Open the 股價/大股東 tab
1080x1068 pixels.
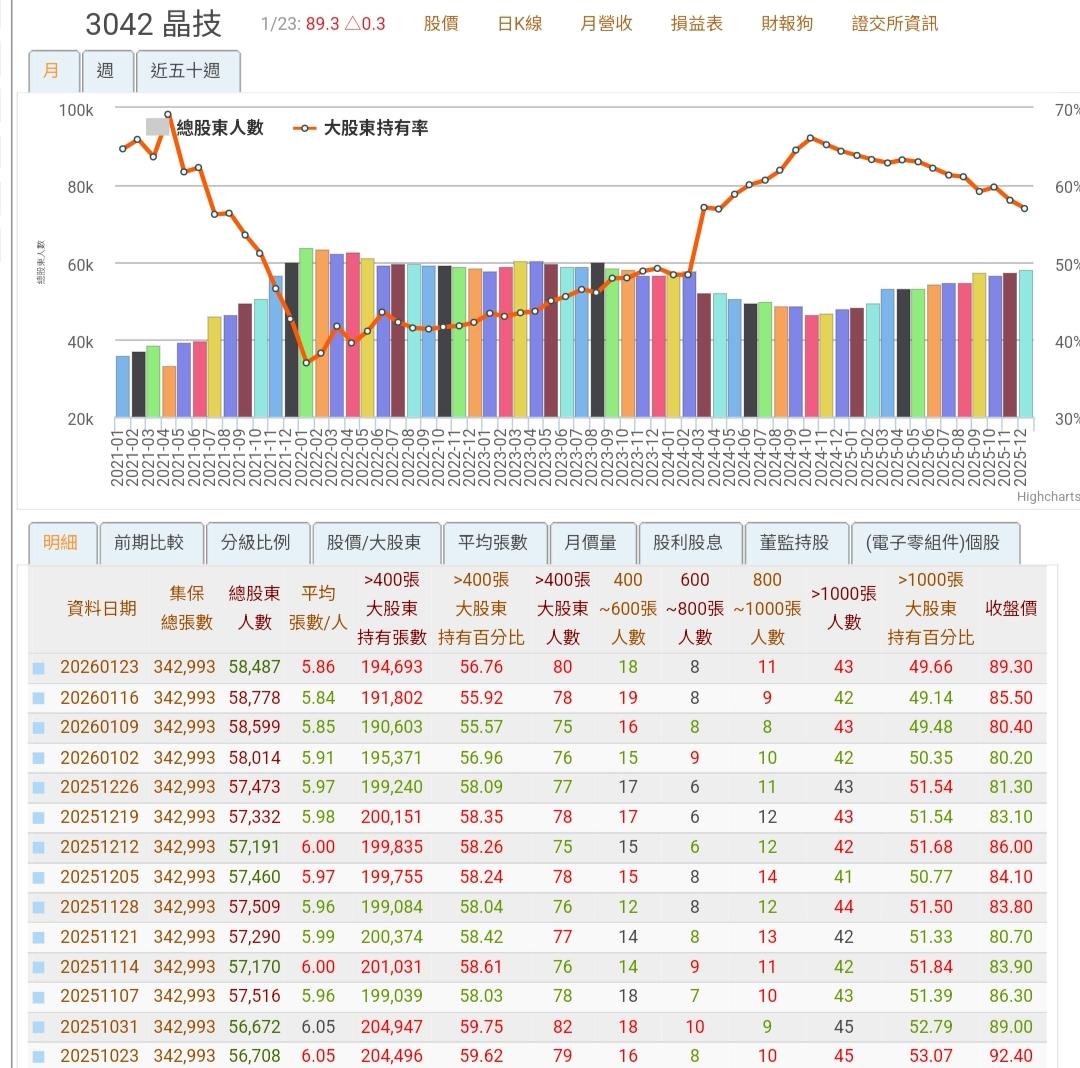click(x=376, y=542)
